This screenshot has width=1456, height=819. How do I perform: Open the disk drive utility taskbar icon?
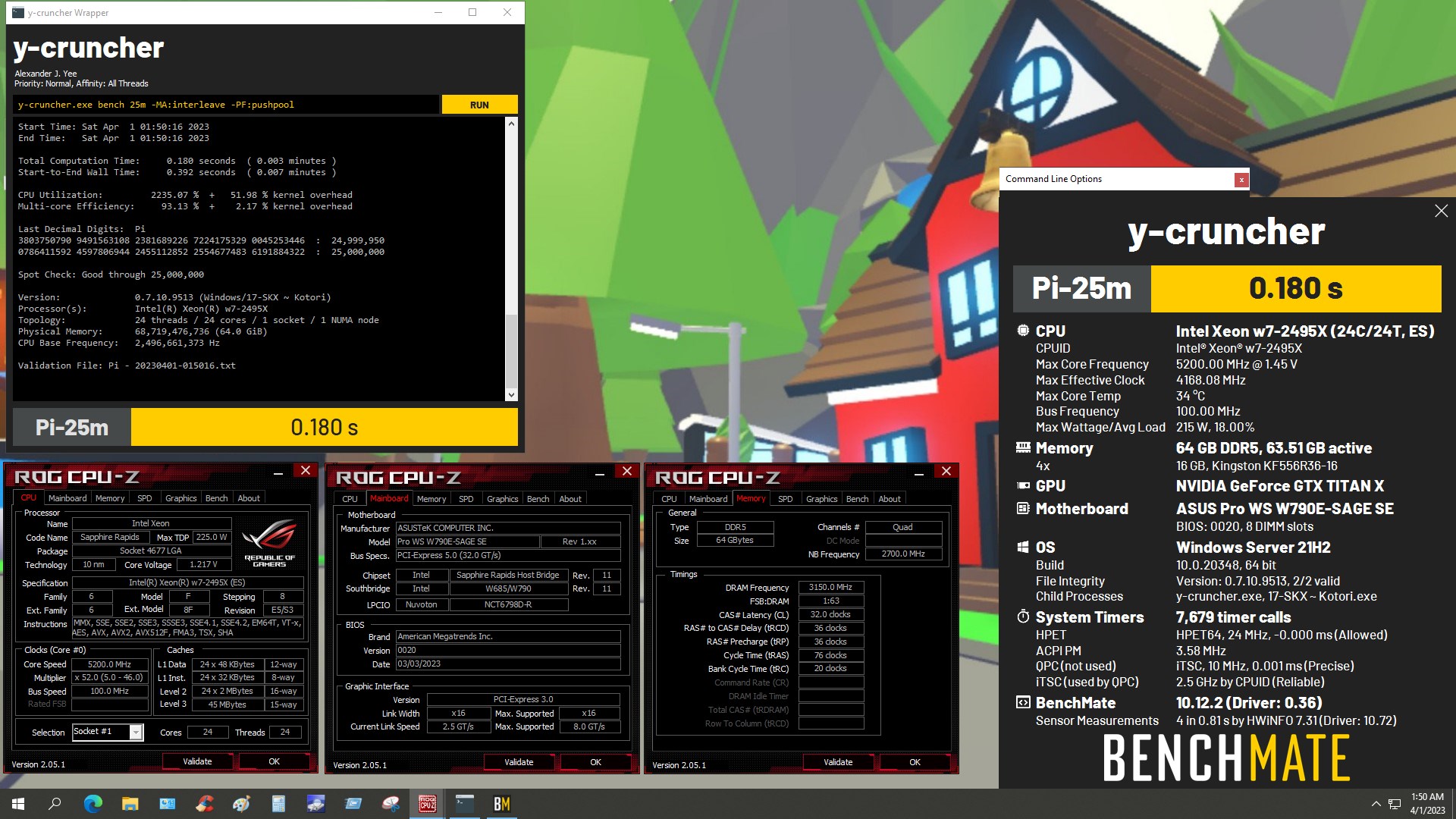(315, 804)
